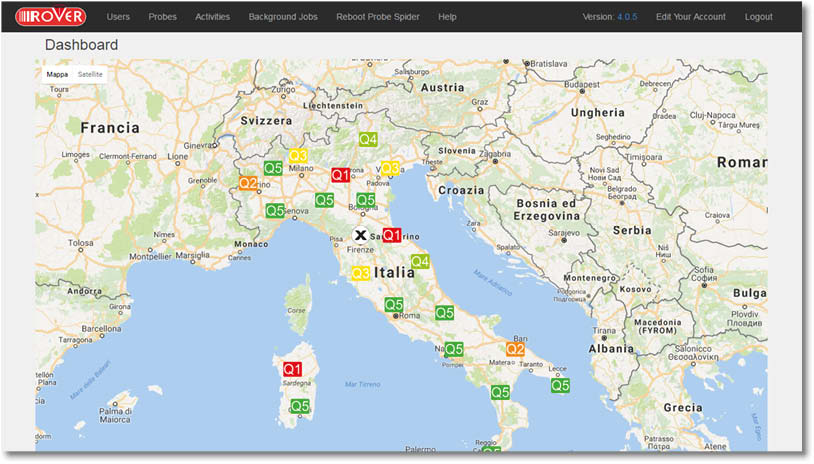Click the Dashboard heading

(x=82, y=45)
